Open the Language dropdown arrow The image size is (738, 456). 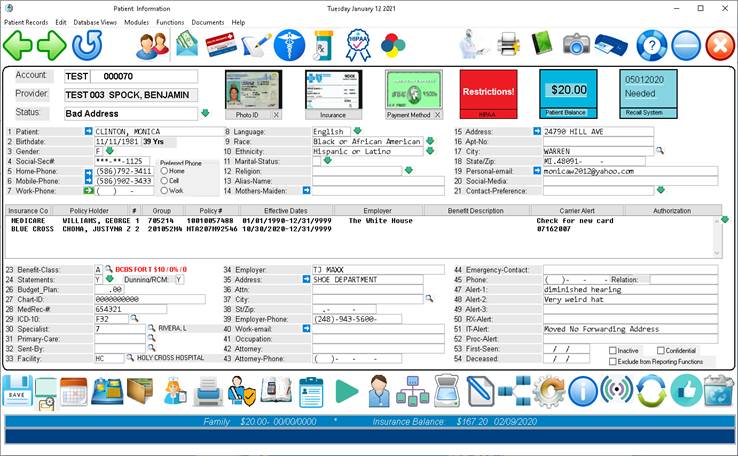click(x=355, y=131)
